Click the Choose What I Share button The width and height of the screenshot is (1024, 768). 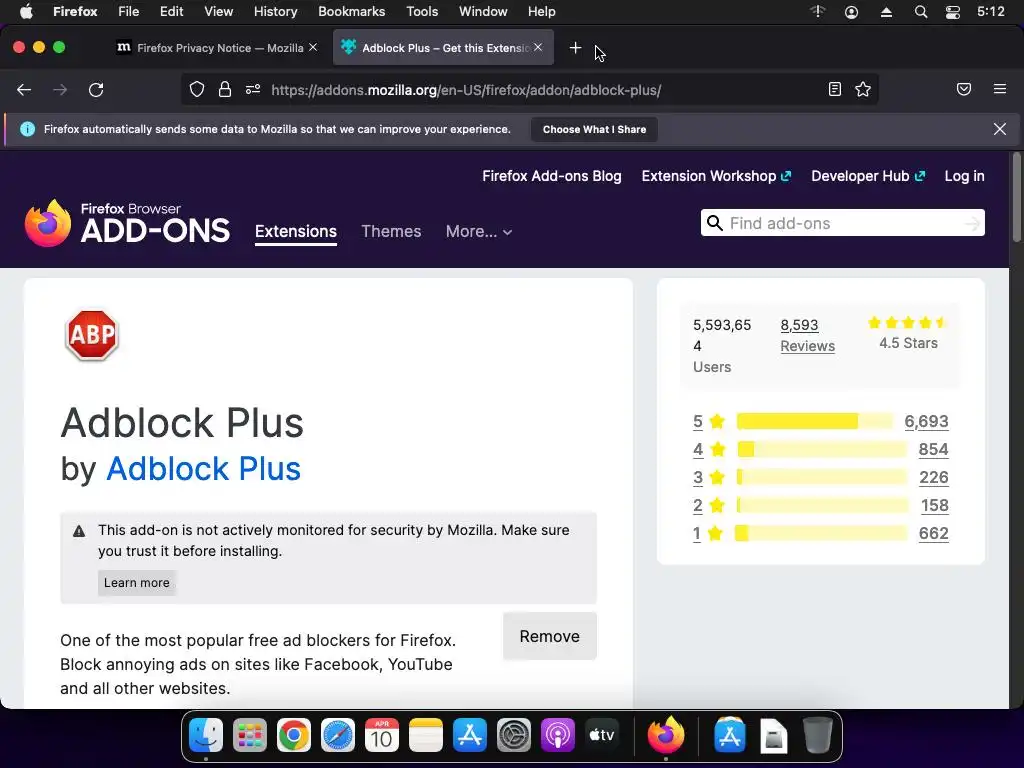pos(594,129)
